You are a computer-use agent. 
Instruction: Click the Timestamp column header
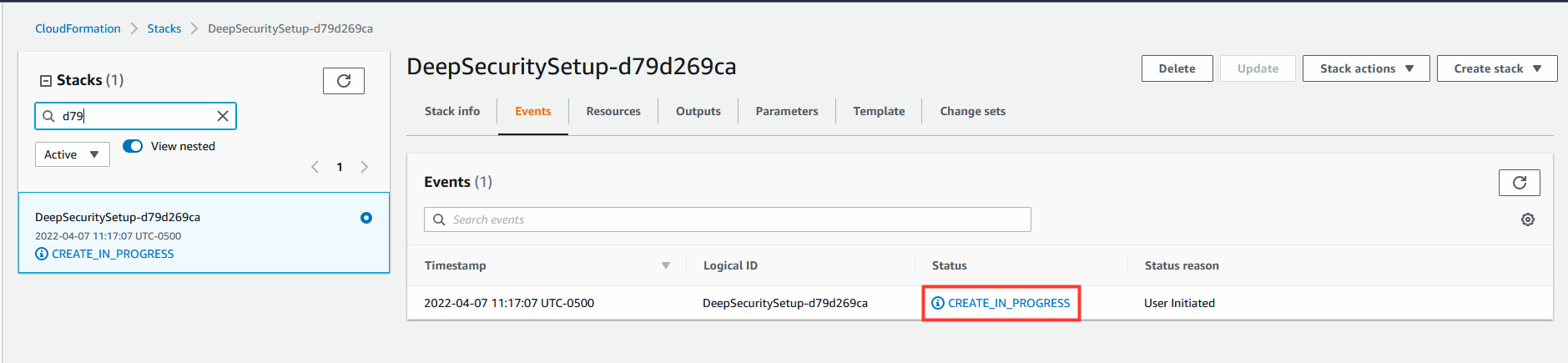pos(455,265)
